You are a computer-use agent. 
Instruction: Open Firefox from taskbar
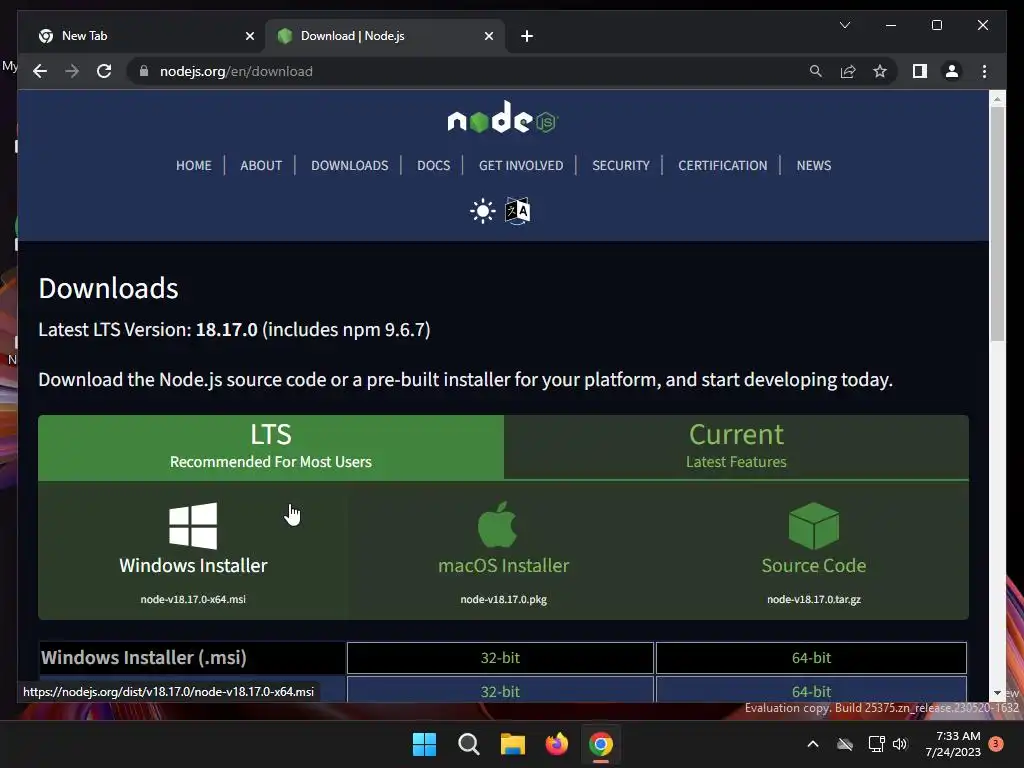[556, 744]
